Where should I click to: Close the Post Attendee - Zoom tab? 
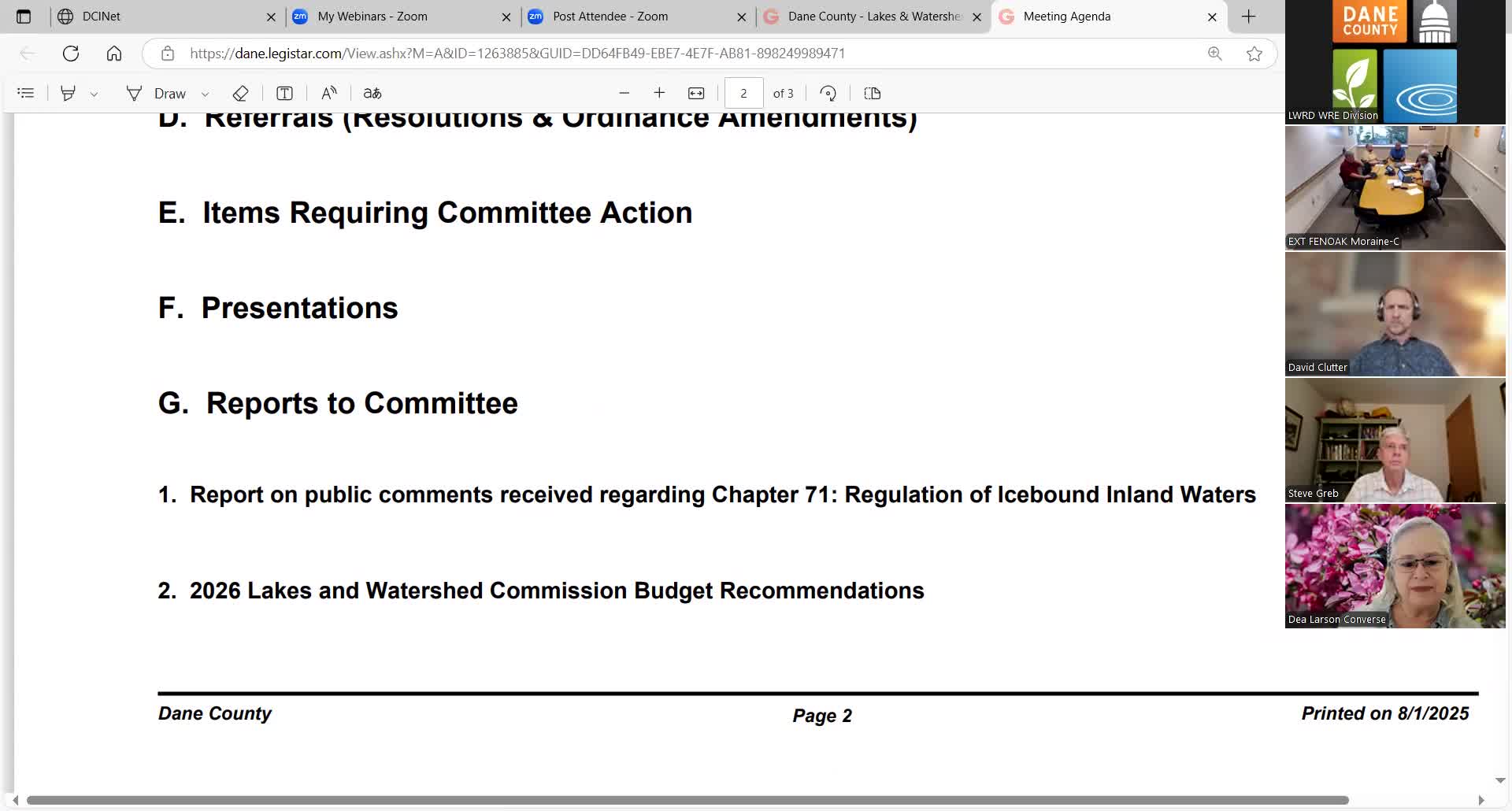[742, 17]
